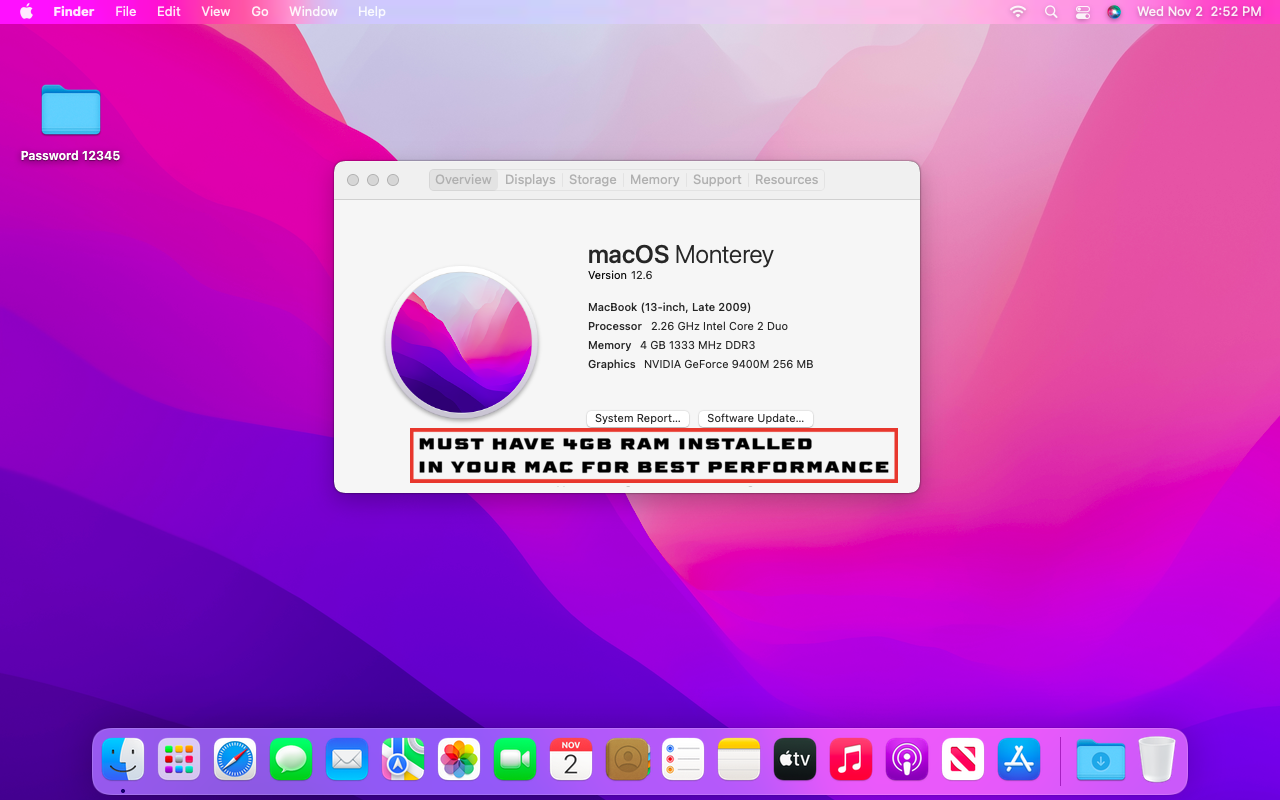Open the File menu

(x=126, y=11)
